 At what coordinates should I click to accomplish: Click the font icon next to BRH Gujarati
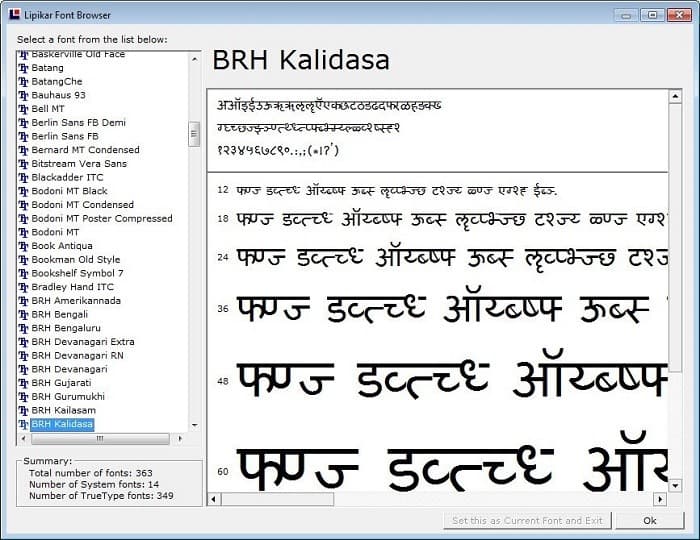[24, 383]
